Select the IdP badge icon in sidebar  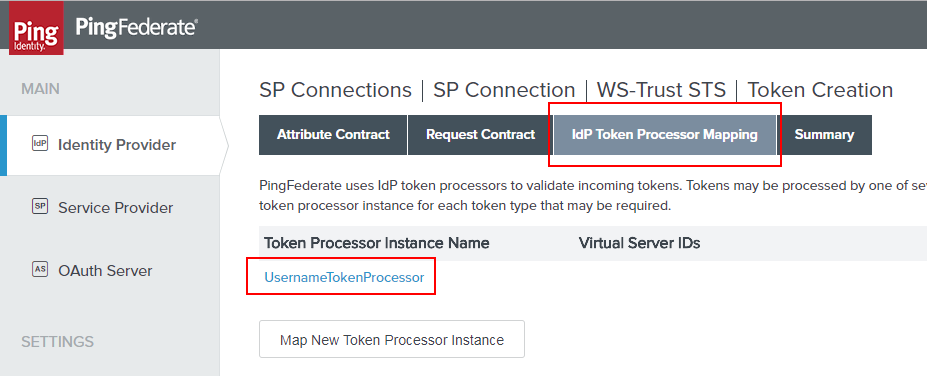40,144
